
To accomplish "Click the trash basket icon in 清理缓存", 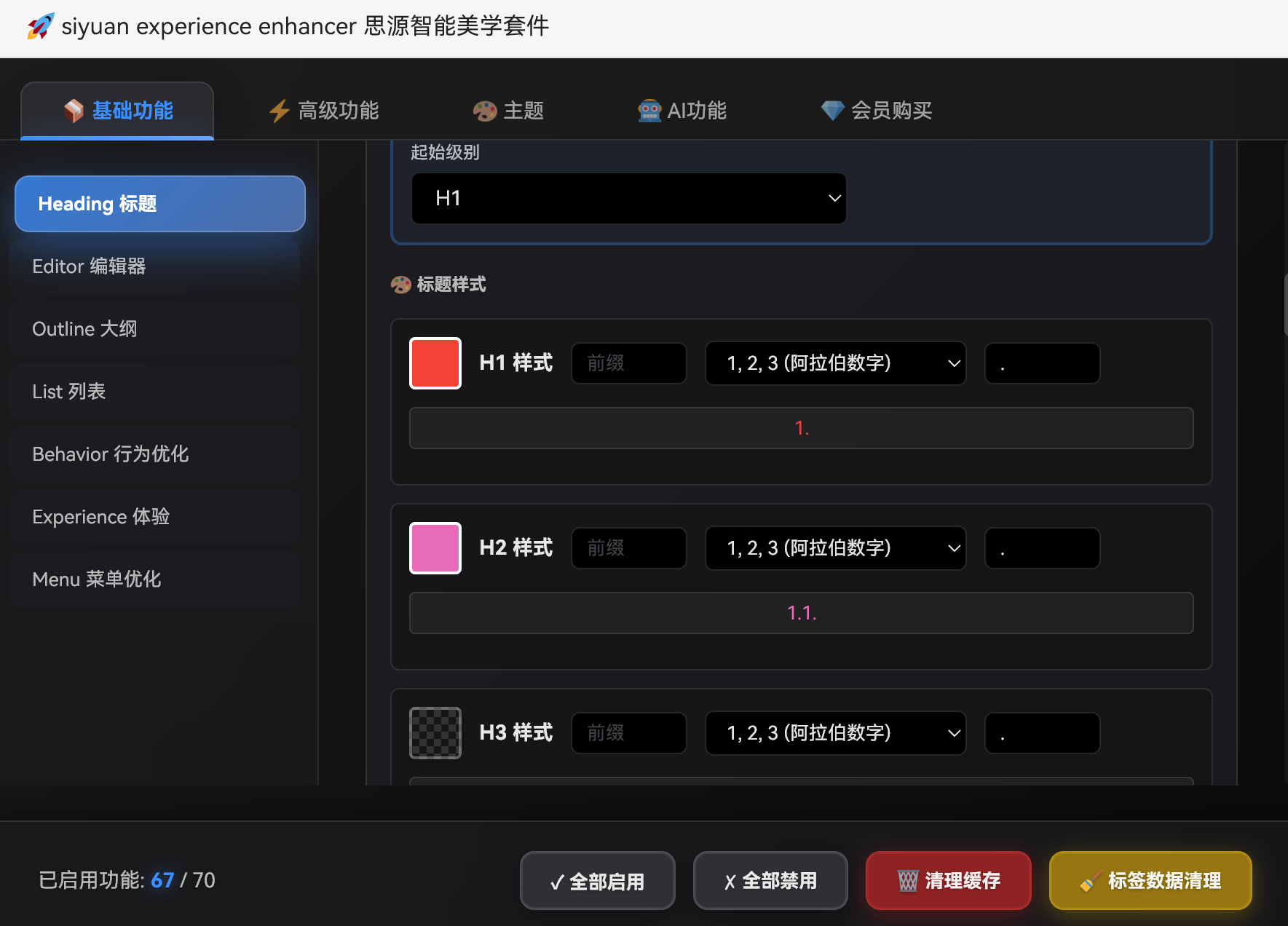I will [908, 881].
